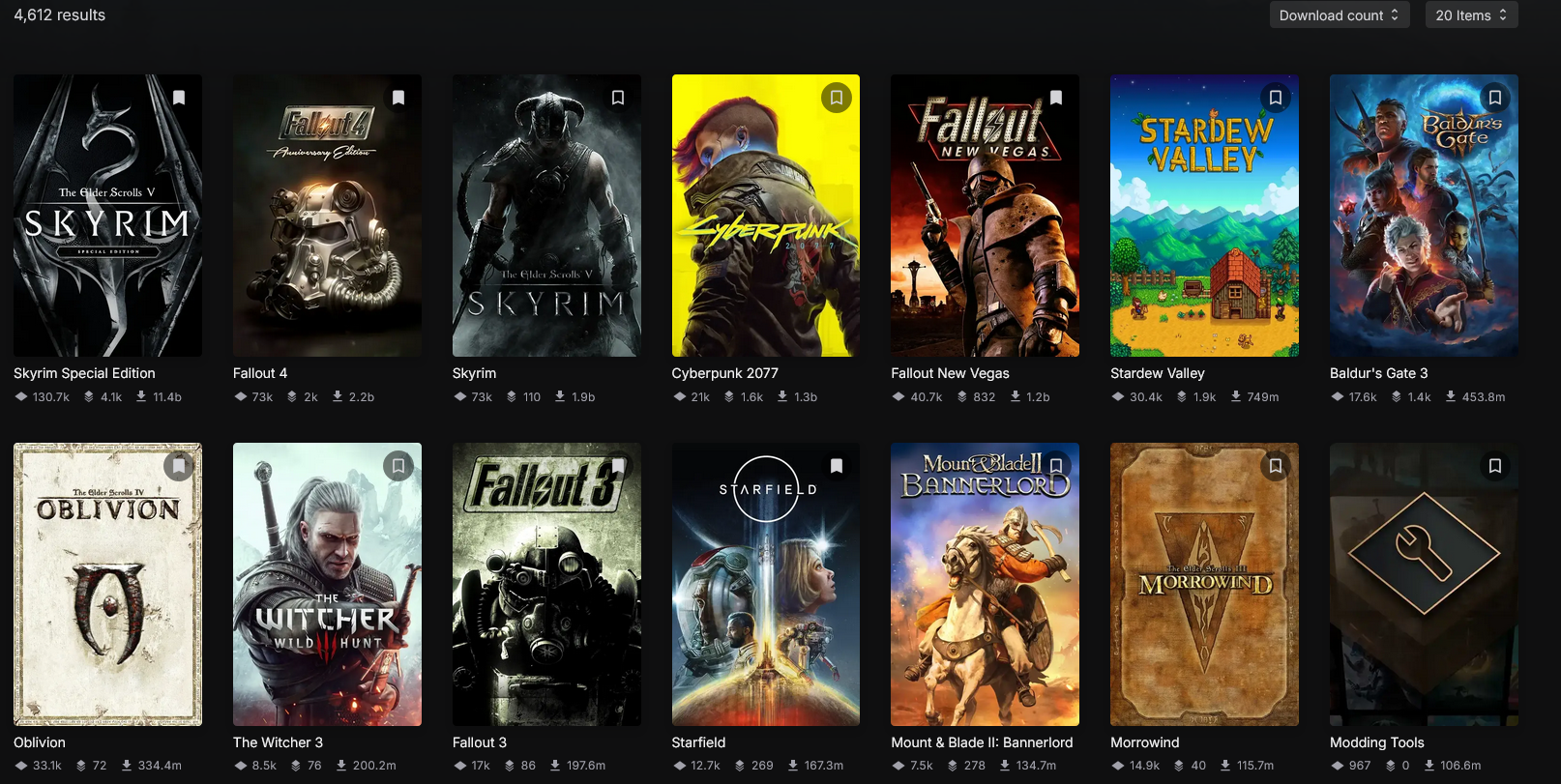The height and width of the screenshot is (784, 1561).
Task: Click the mods icon beside Skyrim's 73k
Action: click(x=460, y=396)
